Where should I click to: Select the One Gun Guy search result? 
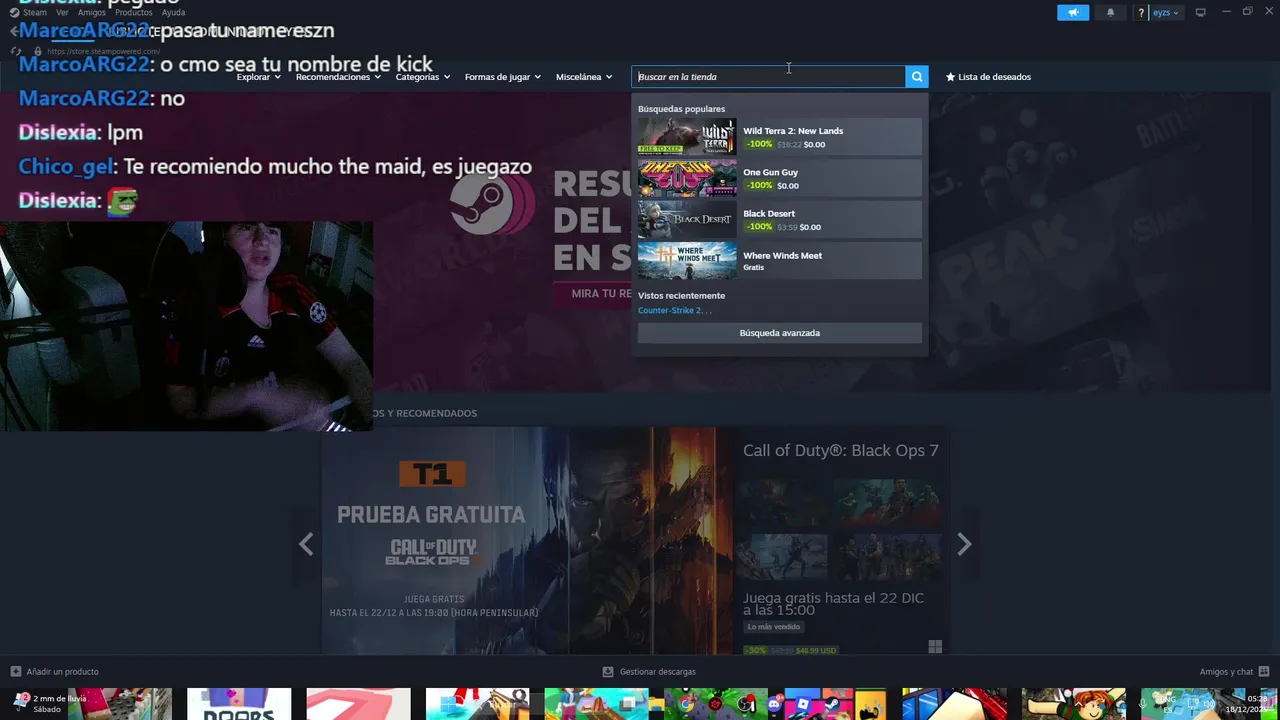780,178
